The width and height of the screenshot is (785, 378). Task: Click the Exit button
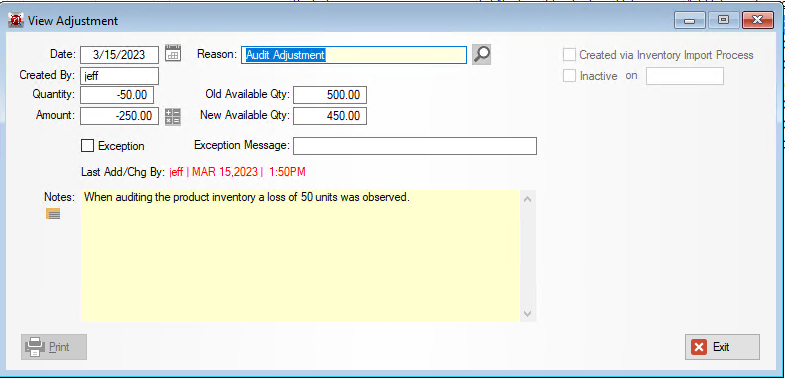(x=722, y=347)
